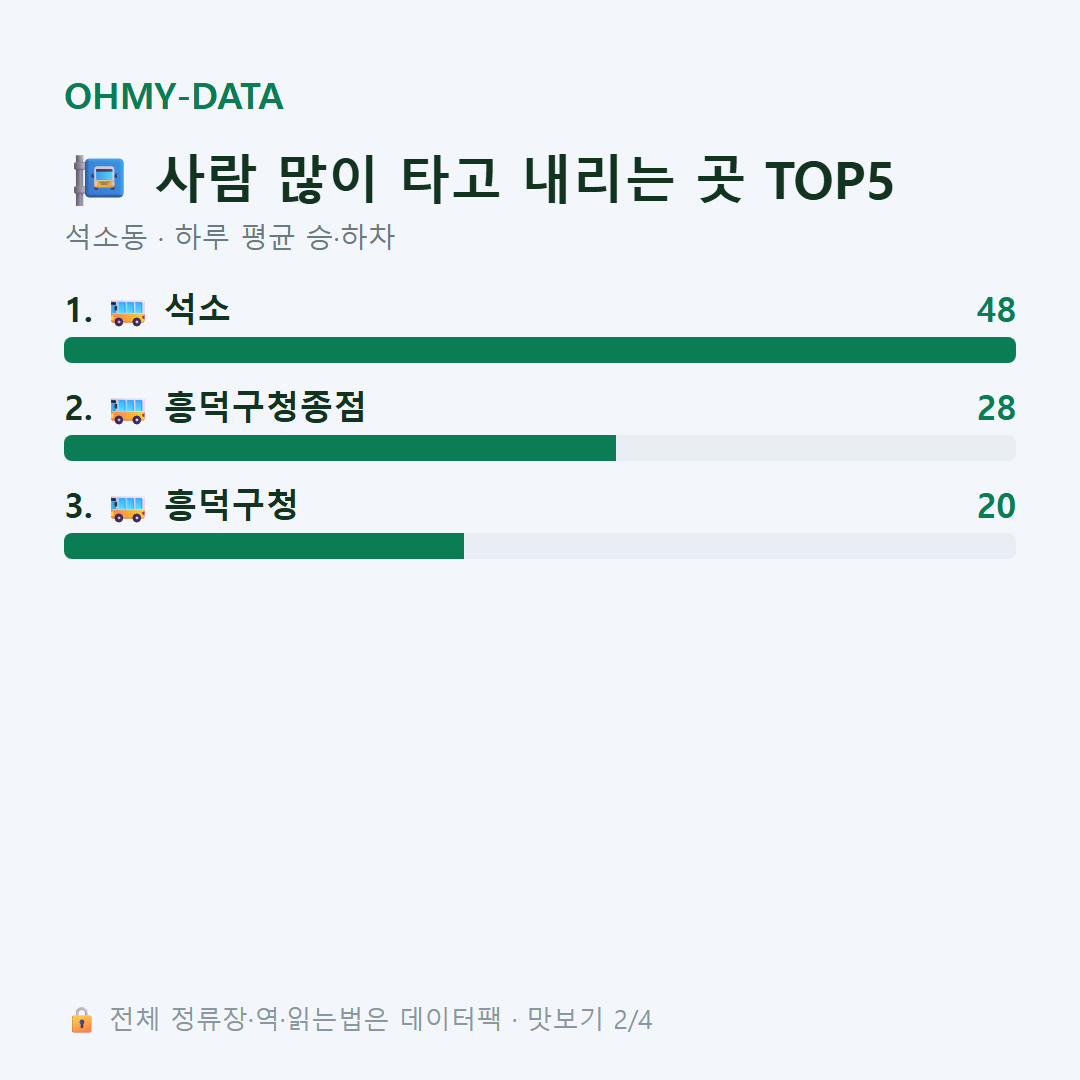Select the 석소 stop name
Screen dimensions: 1080x1080
click(x=197, y=309)
